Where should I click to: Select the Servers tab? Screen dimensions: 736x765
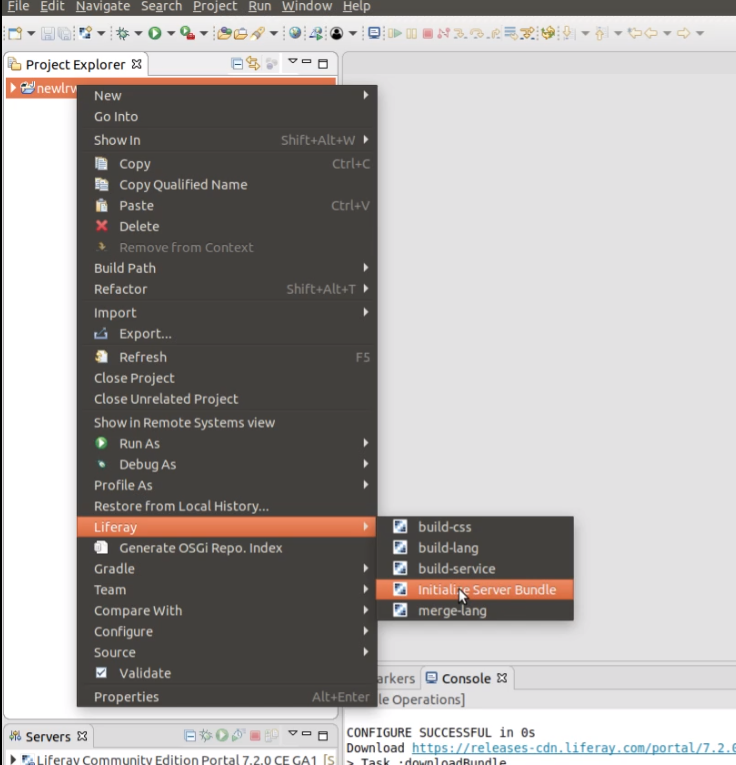(x=48, y=736)
